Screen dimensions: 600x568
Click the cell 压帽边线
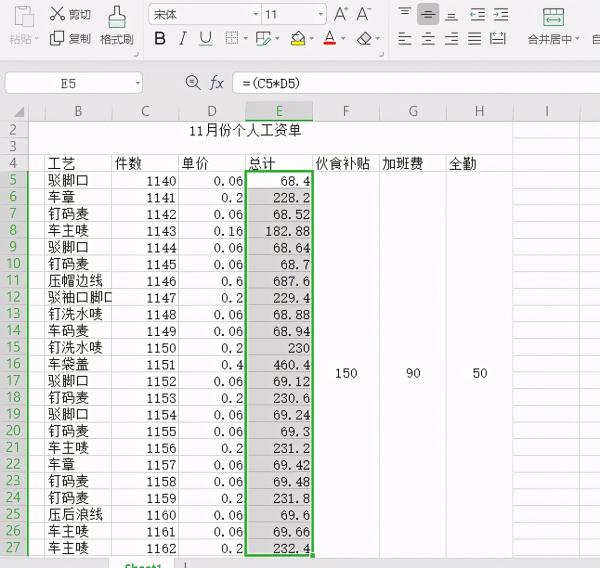tap(78, 281)
